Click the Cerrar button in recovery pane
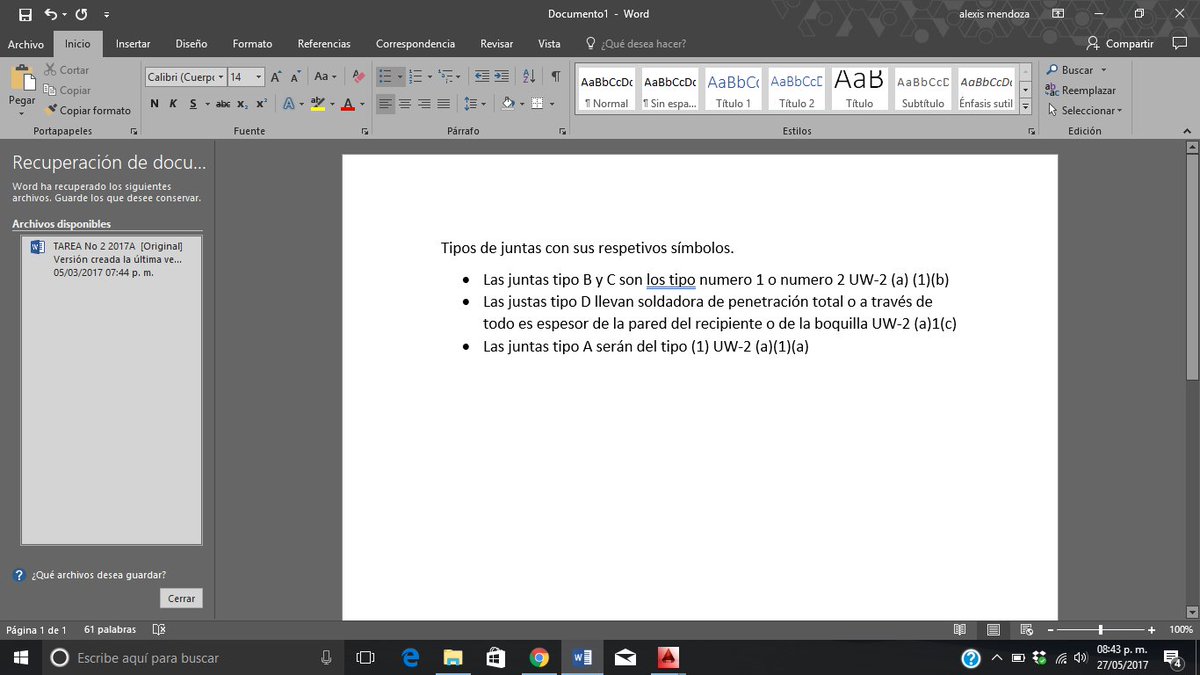The image size is (1200, 675). click(x=181, y=598)
